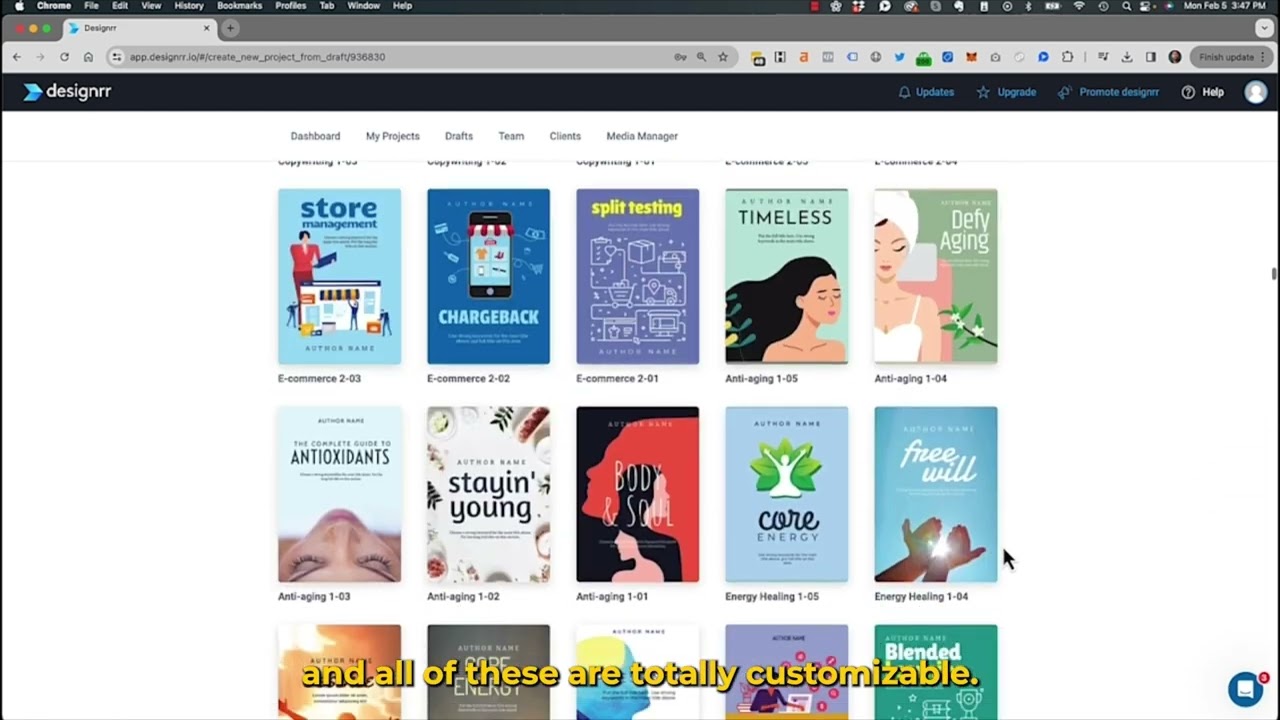Click the Wi-Fi status icon
Screen dimensions: 1280x720
pos(1079,6)
